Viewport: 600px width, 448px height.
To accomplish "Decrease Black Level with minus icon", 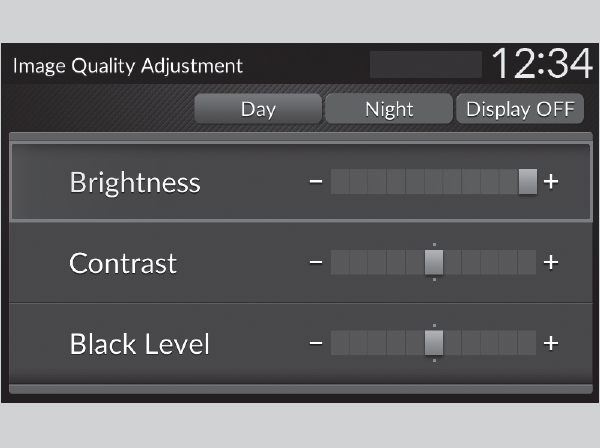I will point(316,344).
